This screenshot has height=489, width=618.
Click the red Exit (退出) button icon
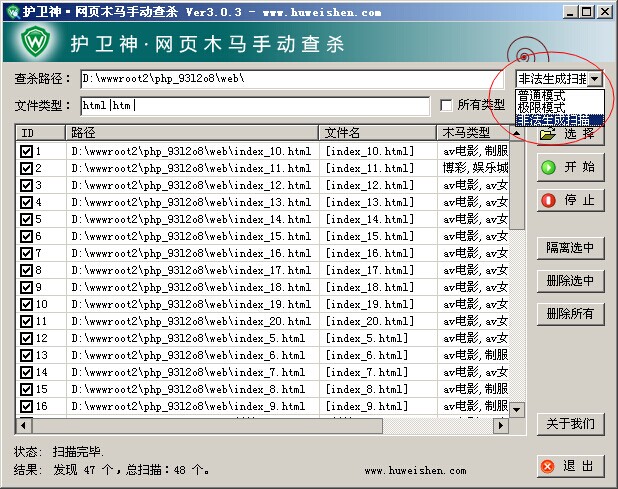coord(548,466)
